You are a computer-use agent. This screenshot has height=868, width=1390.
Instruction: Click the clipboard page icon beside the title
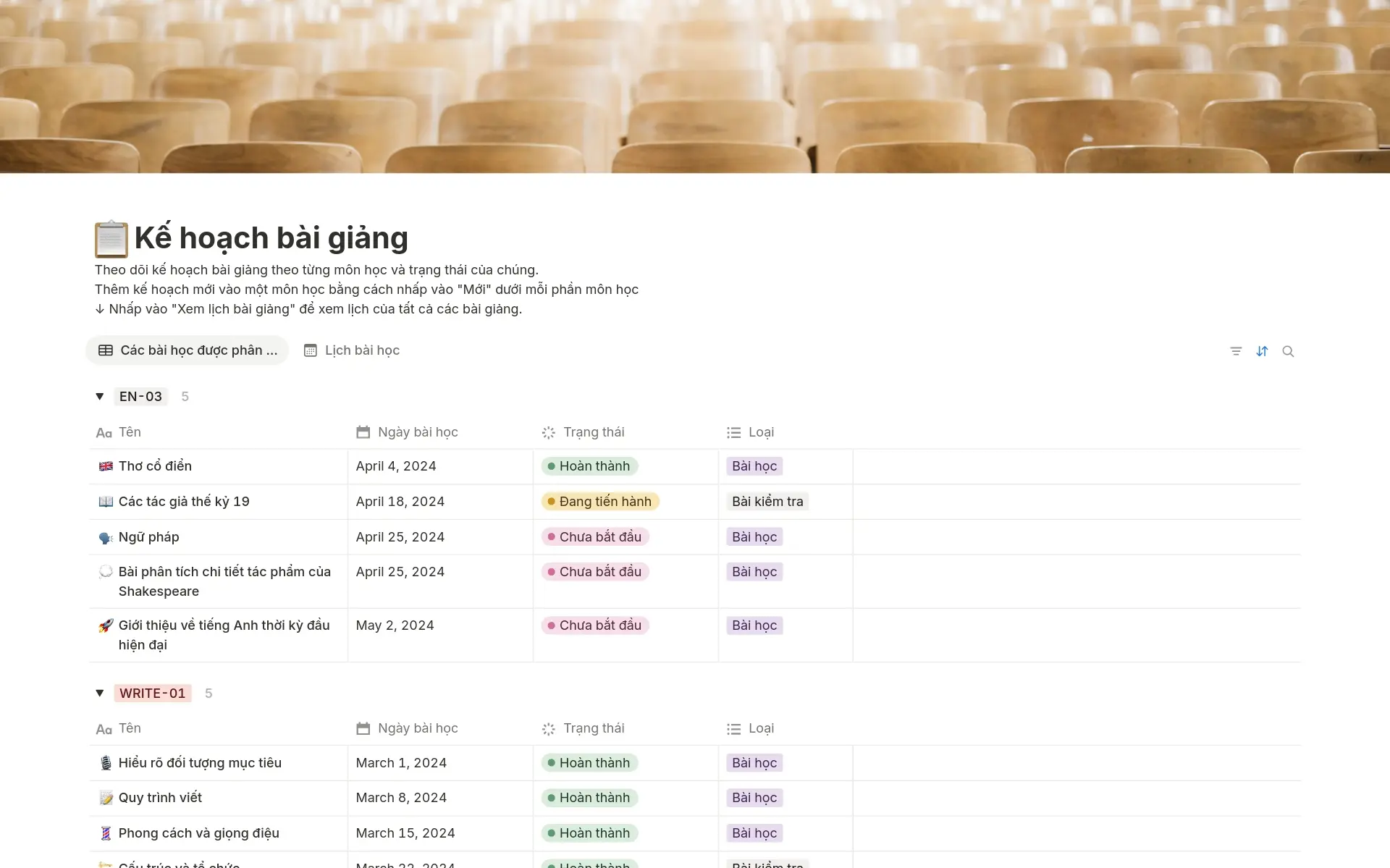(x=111, y=239)
